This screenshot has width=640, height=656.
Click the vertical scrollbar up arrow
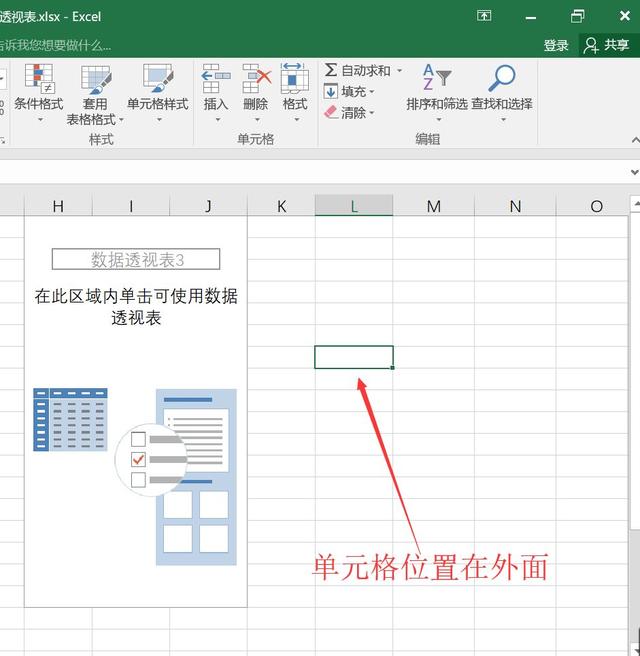635,204
